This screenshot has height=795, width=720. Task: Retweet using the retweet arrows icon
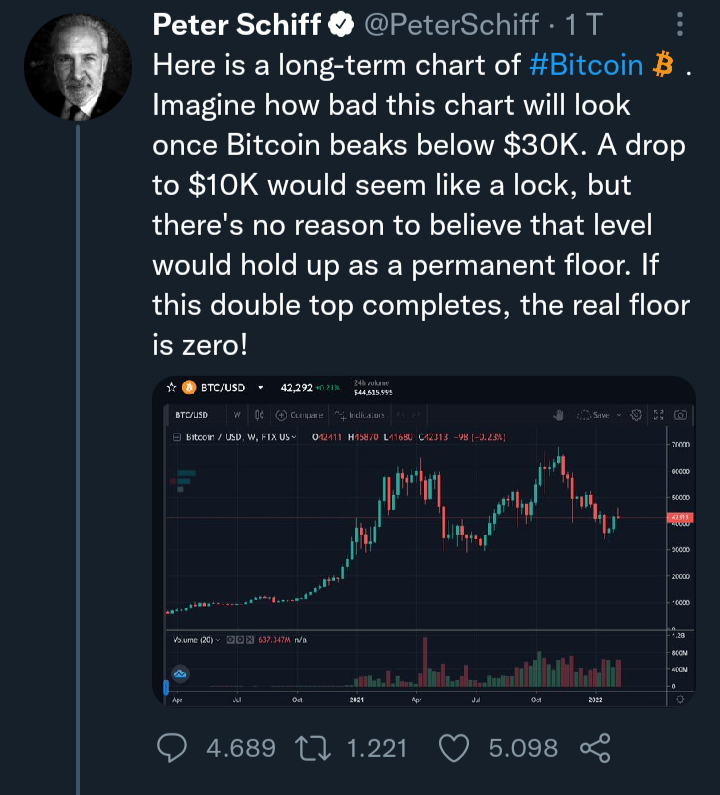point(313,749)
